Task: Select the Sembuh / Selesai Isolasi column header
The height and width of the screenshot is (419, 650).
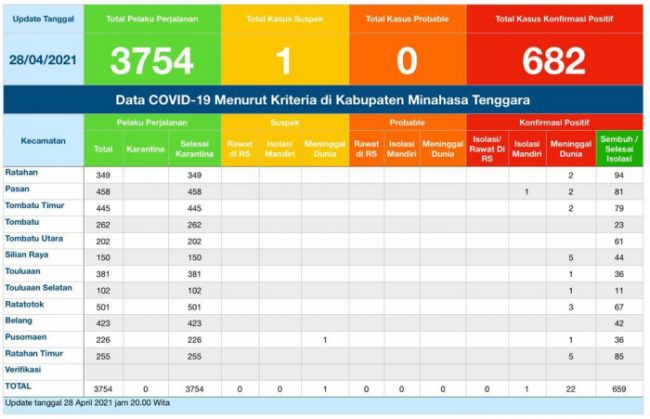Action: pos(618,148)
